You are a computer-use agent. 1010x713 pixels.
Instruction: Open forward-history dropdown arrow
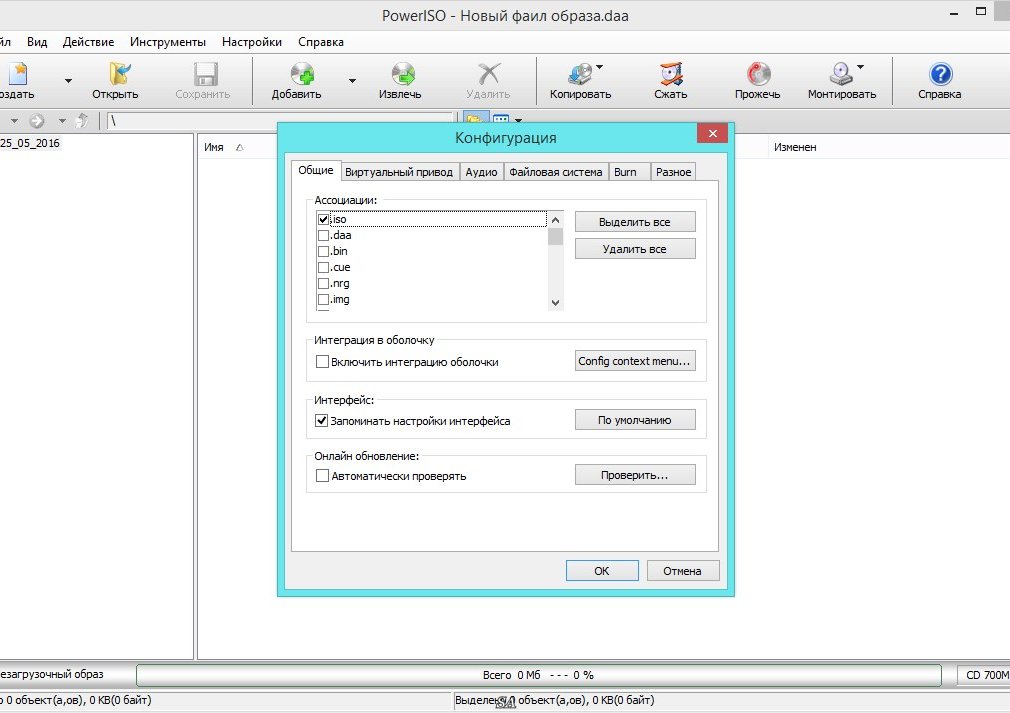click(x=62, y=120)
